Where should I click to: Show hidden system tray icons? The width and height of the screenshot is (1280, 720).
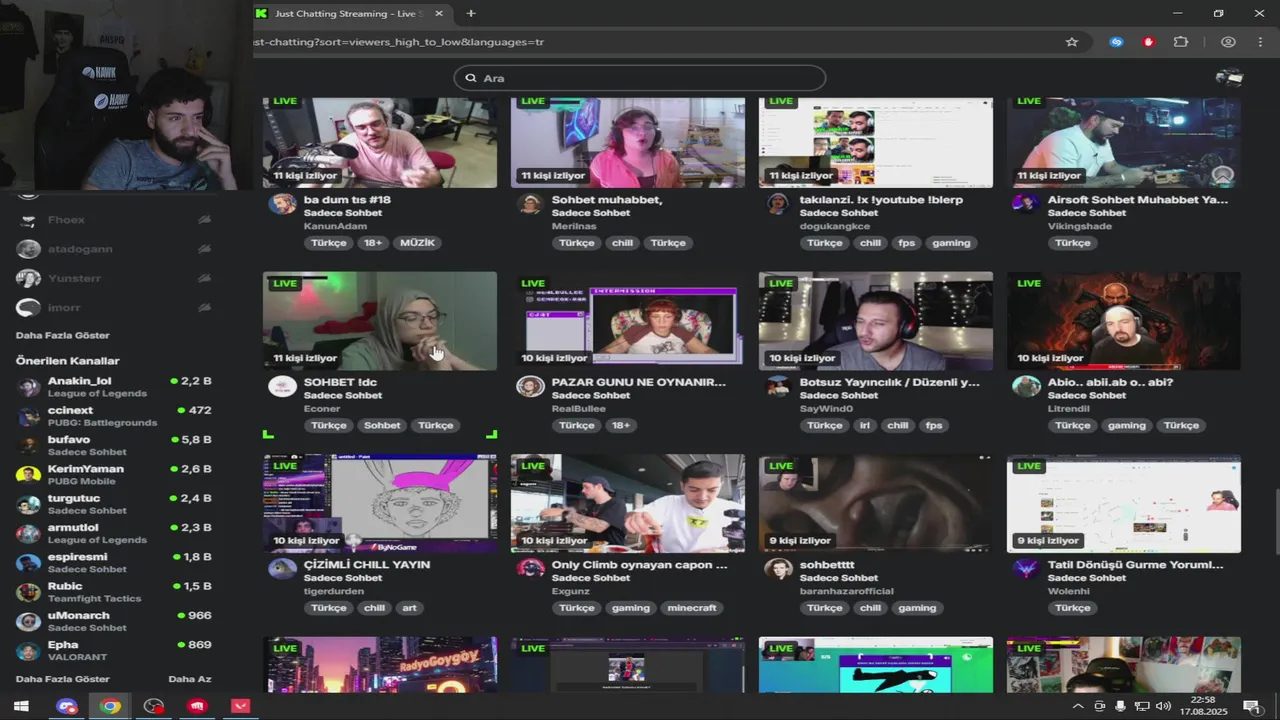[1078, 706]
